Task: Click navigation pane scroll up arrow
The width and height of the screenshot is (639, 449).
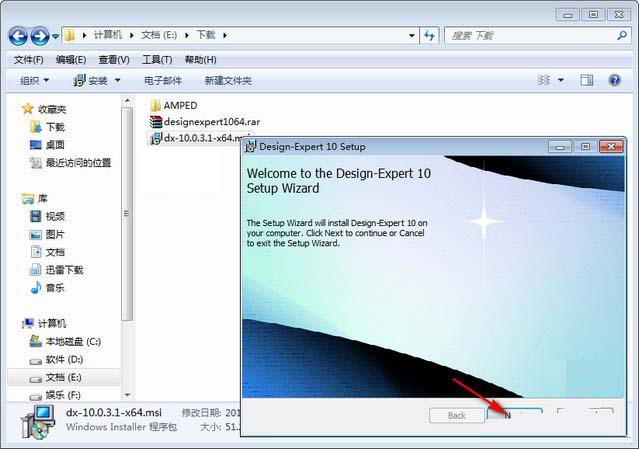Action: pyautogui.click(x=127, y=100)
